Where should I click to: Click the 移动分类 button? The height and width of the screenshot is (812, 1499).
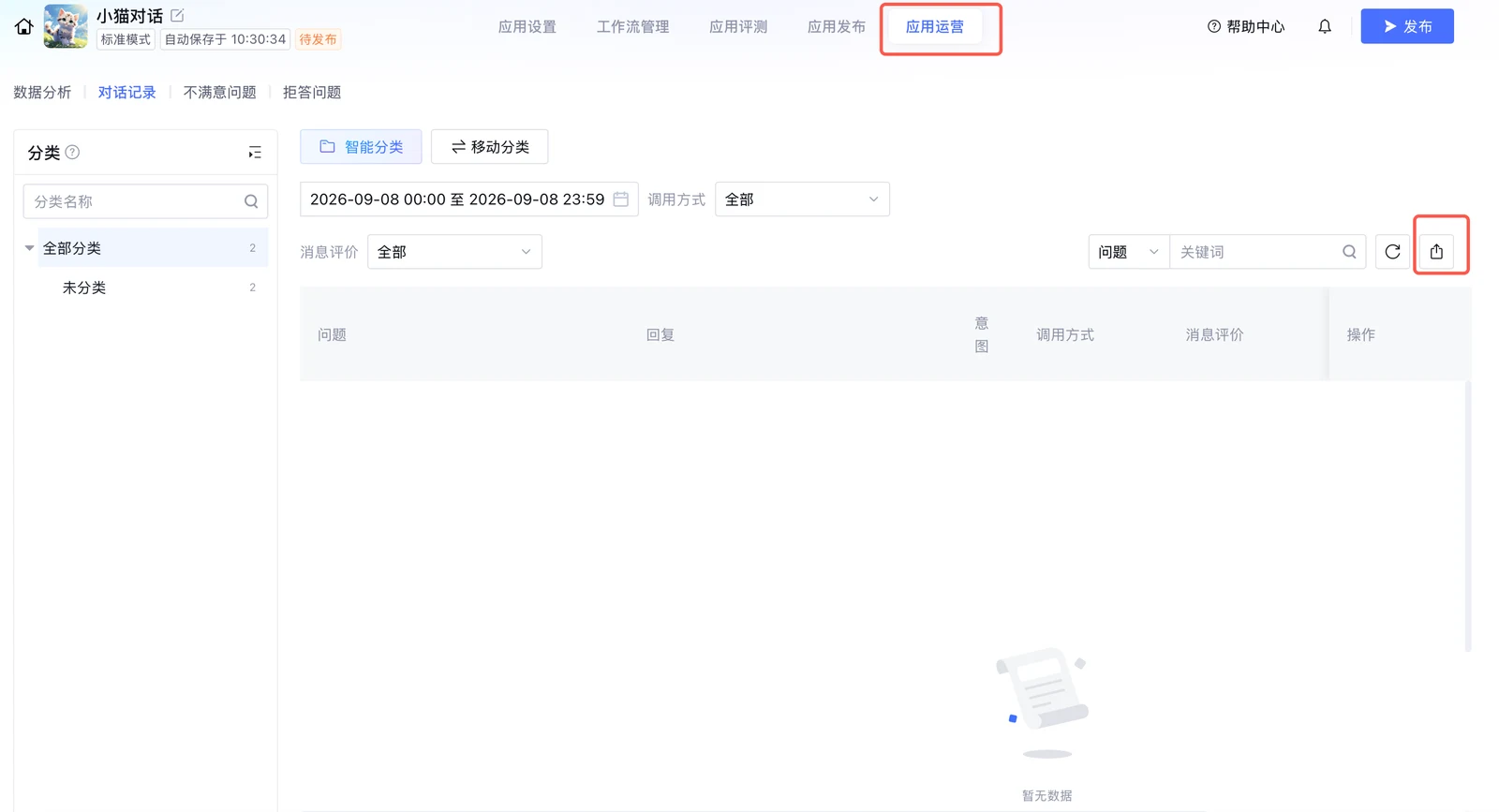(x=490, y=147)
